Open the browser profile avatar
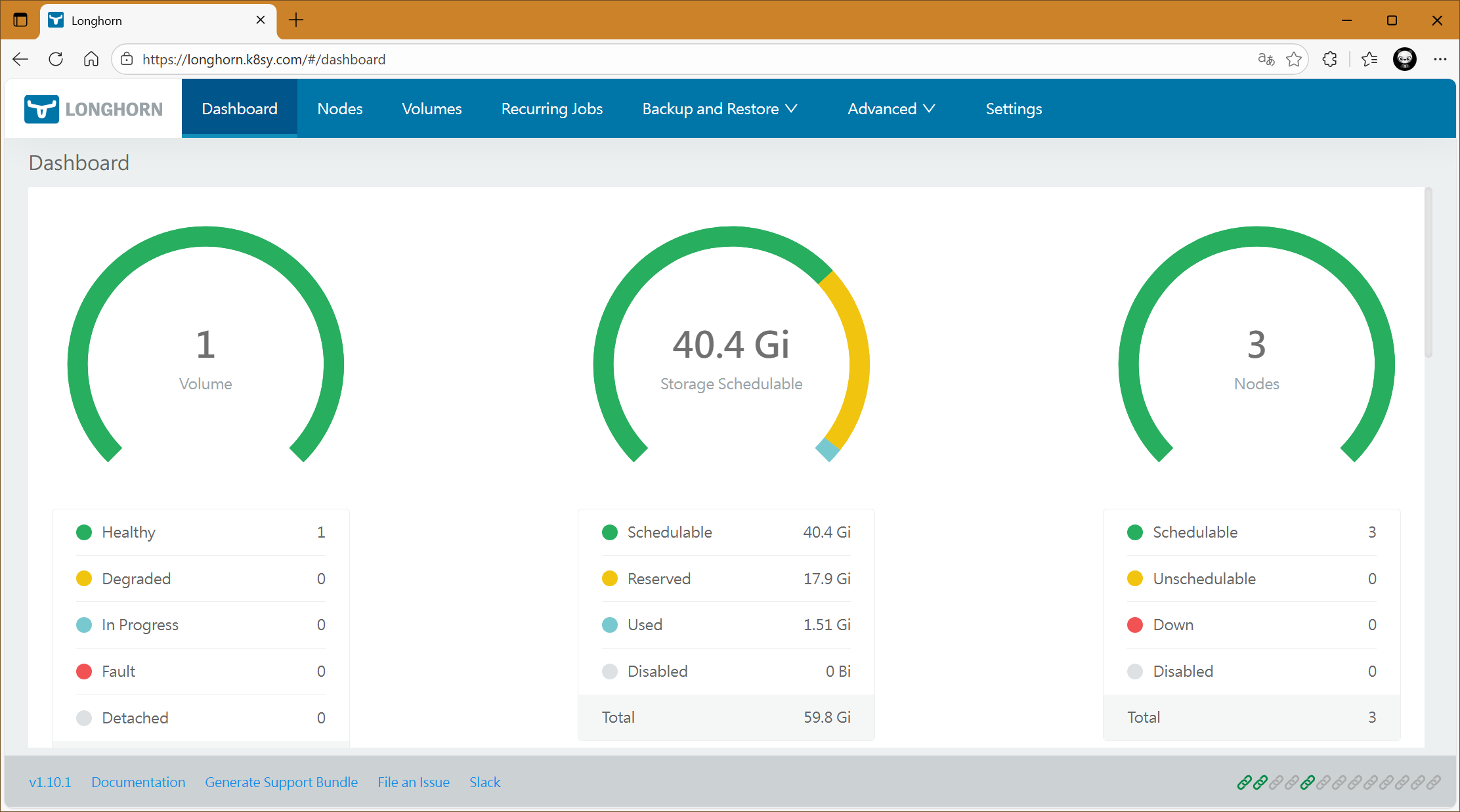The image size is (1460, 812). [1404, 59]
